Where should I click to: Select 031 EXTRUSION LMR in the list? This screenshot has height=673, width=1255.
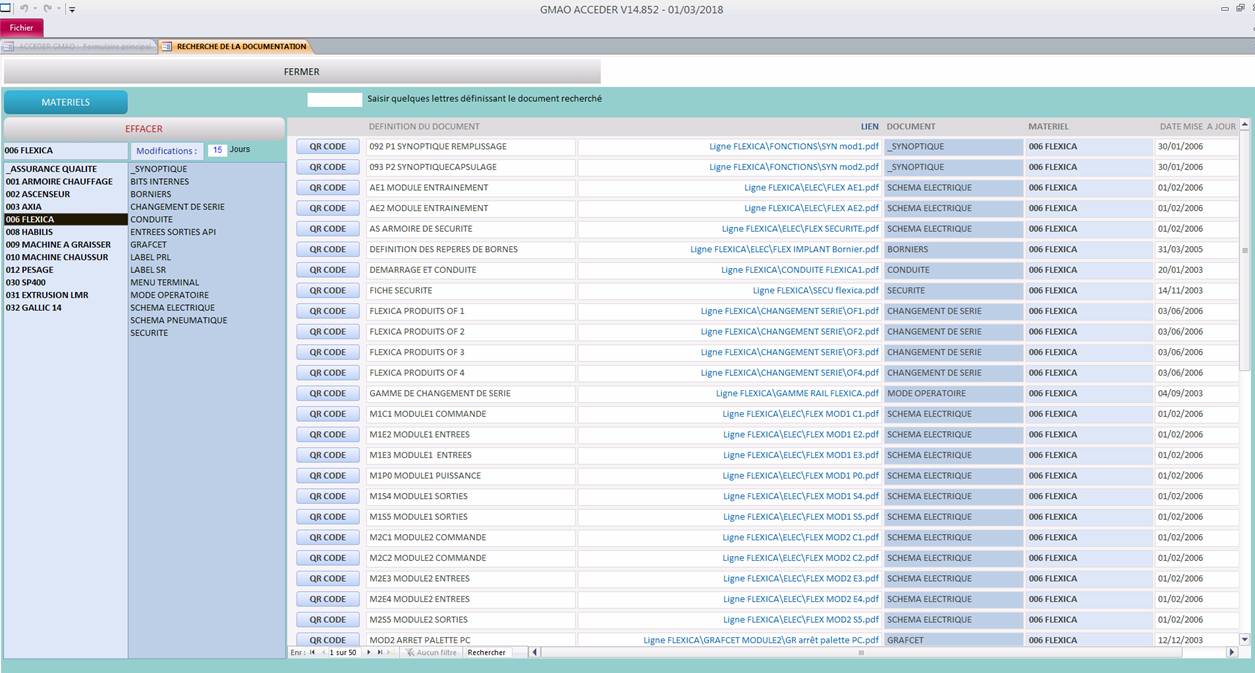(65, 295)
